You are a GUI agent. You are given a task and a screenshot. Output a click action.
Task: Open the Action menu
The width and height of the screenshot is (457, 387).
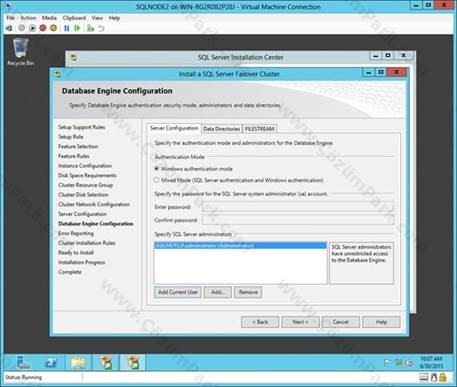28,18
